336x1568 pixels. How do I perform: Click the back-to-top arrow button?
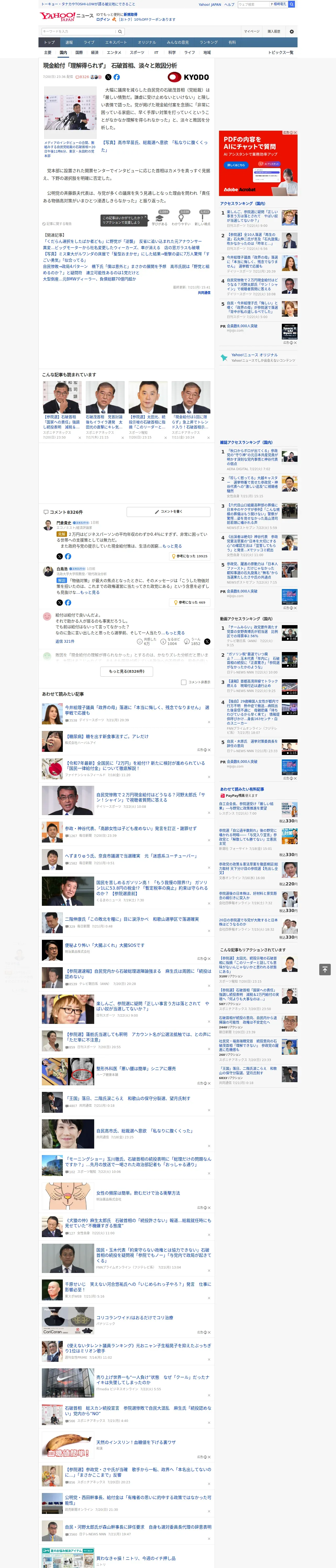[325, 970]
